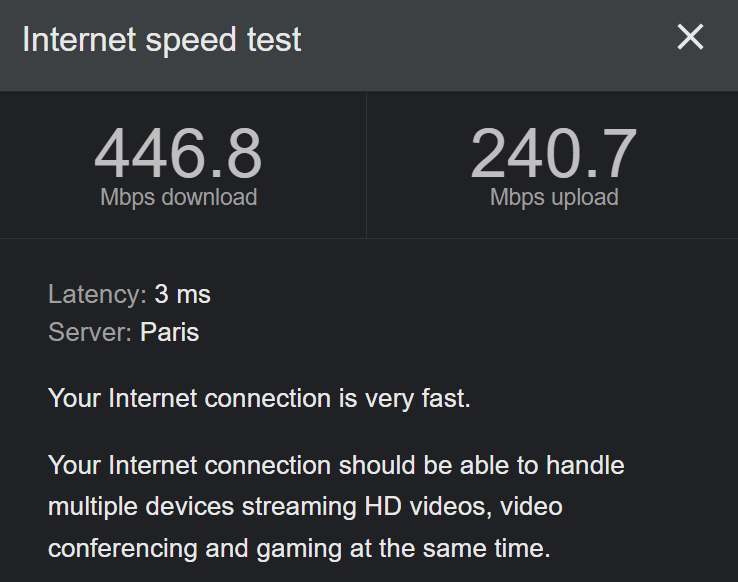Select the 'Mbps download' label
The height and width of the screenshot is (582, 738).
(x=179, y=197)
